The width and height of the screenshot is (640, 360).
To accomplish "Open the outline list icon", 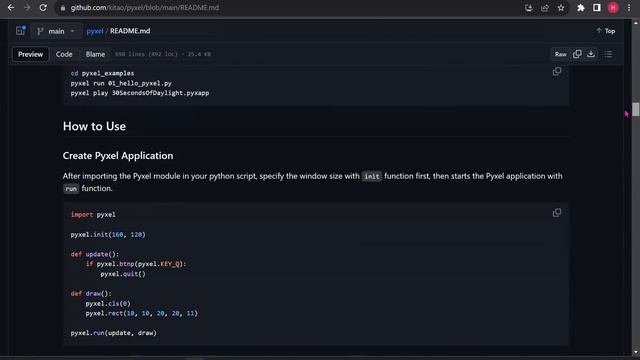I will pos(608,54).
